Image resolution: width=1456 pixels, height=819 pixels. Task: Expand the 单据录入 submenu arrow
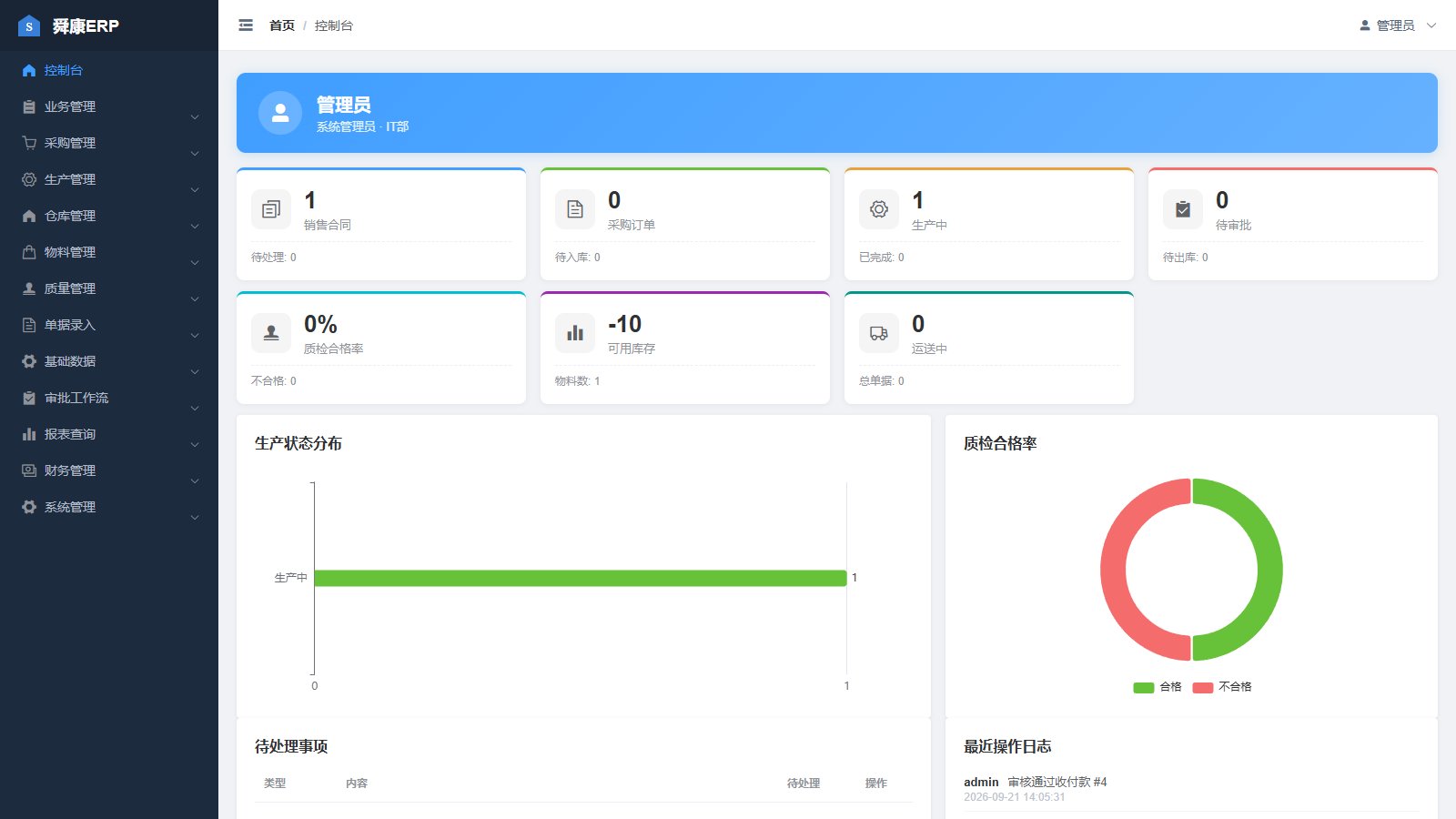point(195,336)
